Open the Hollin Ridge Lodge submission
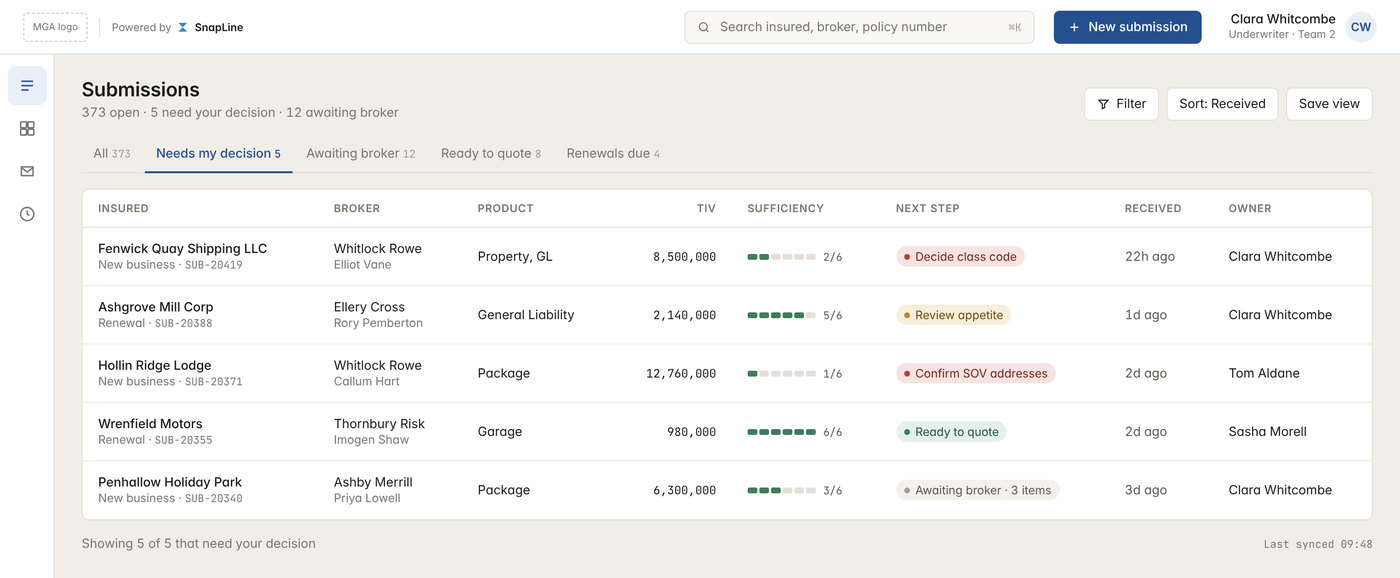1400x578 pixels. click(727, 373)
